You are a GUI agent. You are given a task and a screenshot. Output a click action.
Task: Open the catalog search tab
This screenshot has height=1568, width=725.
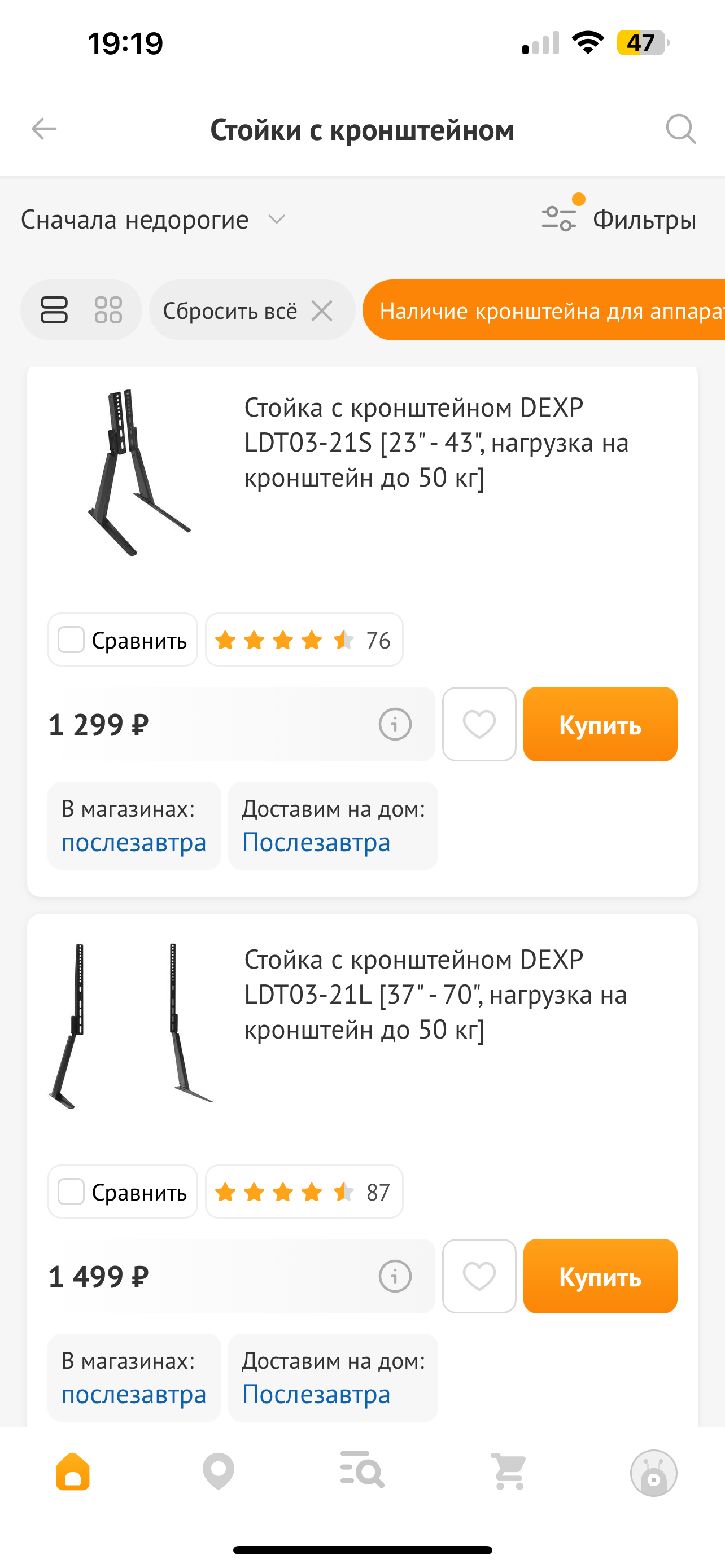click(x=362, y=1470)
